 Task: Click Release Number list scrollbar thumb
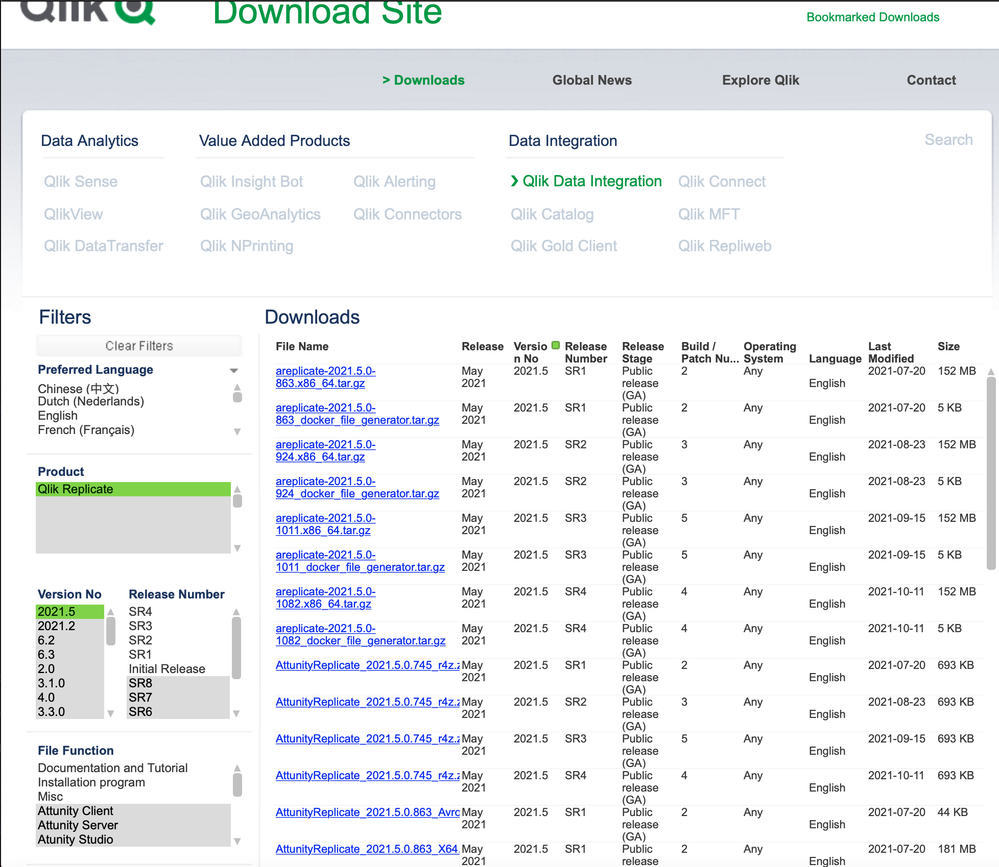(x=236, y=647)
